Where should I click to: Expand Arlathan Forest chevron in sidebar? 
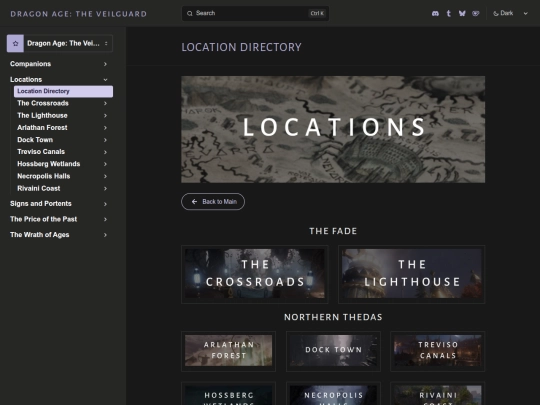click(x=105, y=128)
